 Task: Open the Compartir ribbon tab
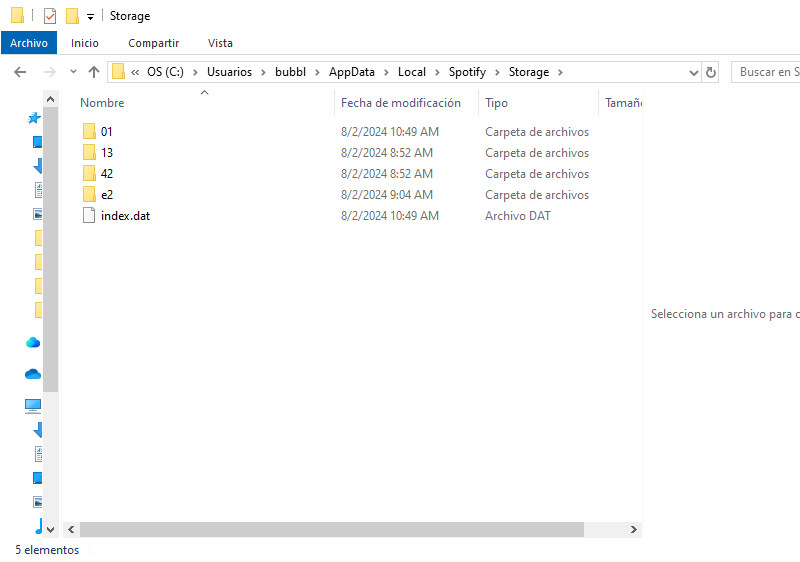(153, 43)
